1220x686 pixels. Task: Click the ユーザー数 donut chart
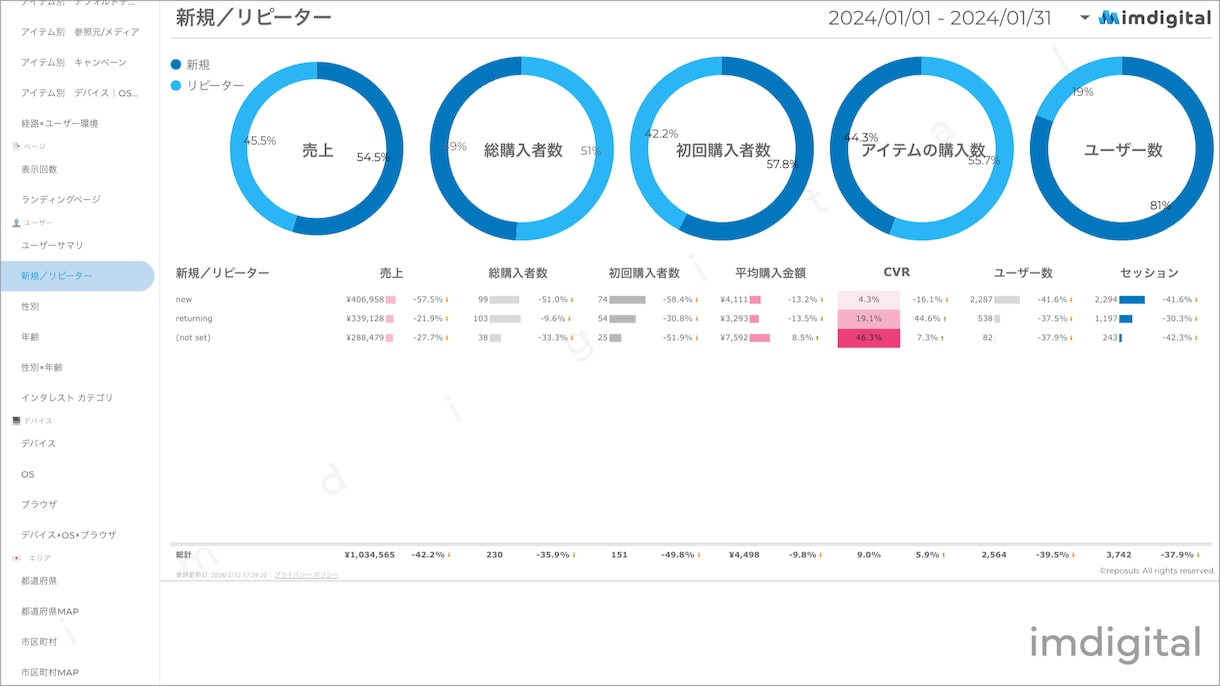click(1122, 149)
